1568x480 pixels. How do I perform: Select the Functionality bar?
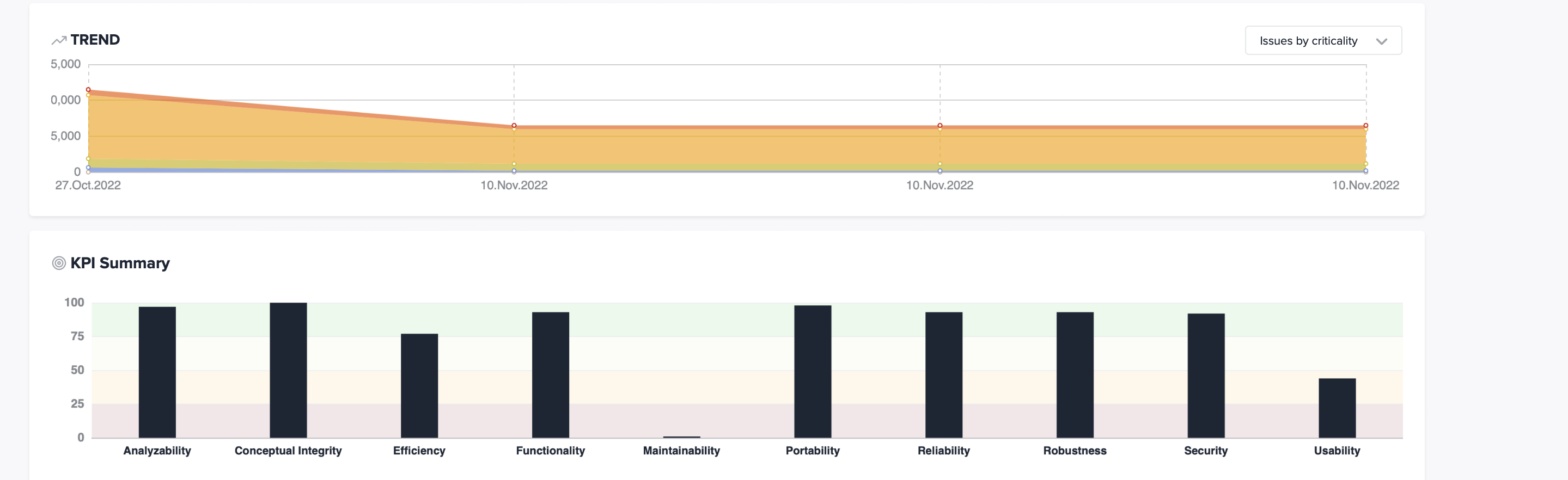(550, 375)
